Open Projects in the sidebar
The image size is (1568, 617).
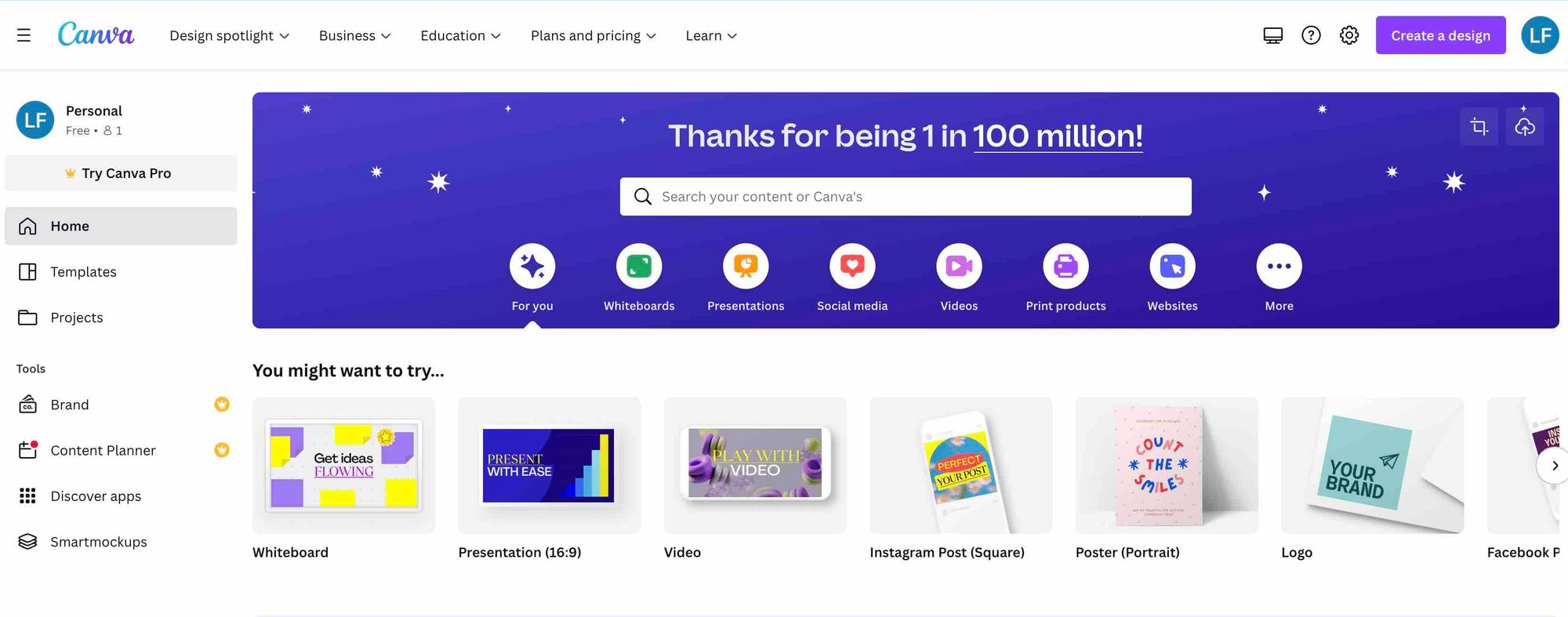121,318
